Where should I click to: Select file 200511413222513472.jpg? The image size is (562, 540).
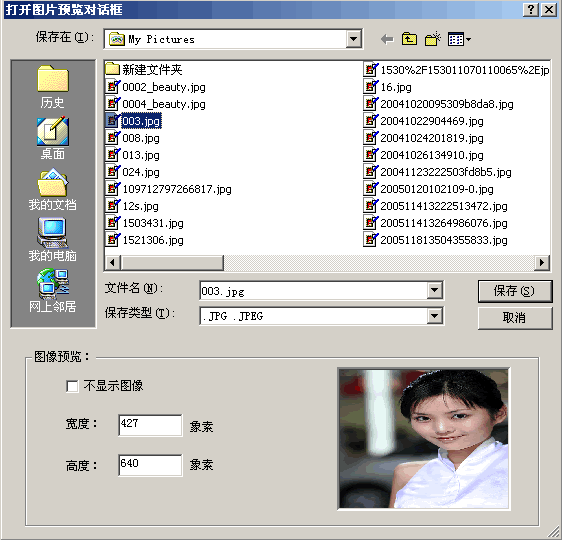[x=444, y=206]
